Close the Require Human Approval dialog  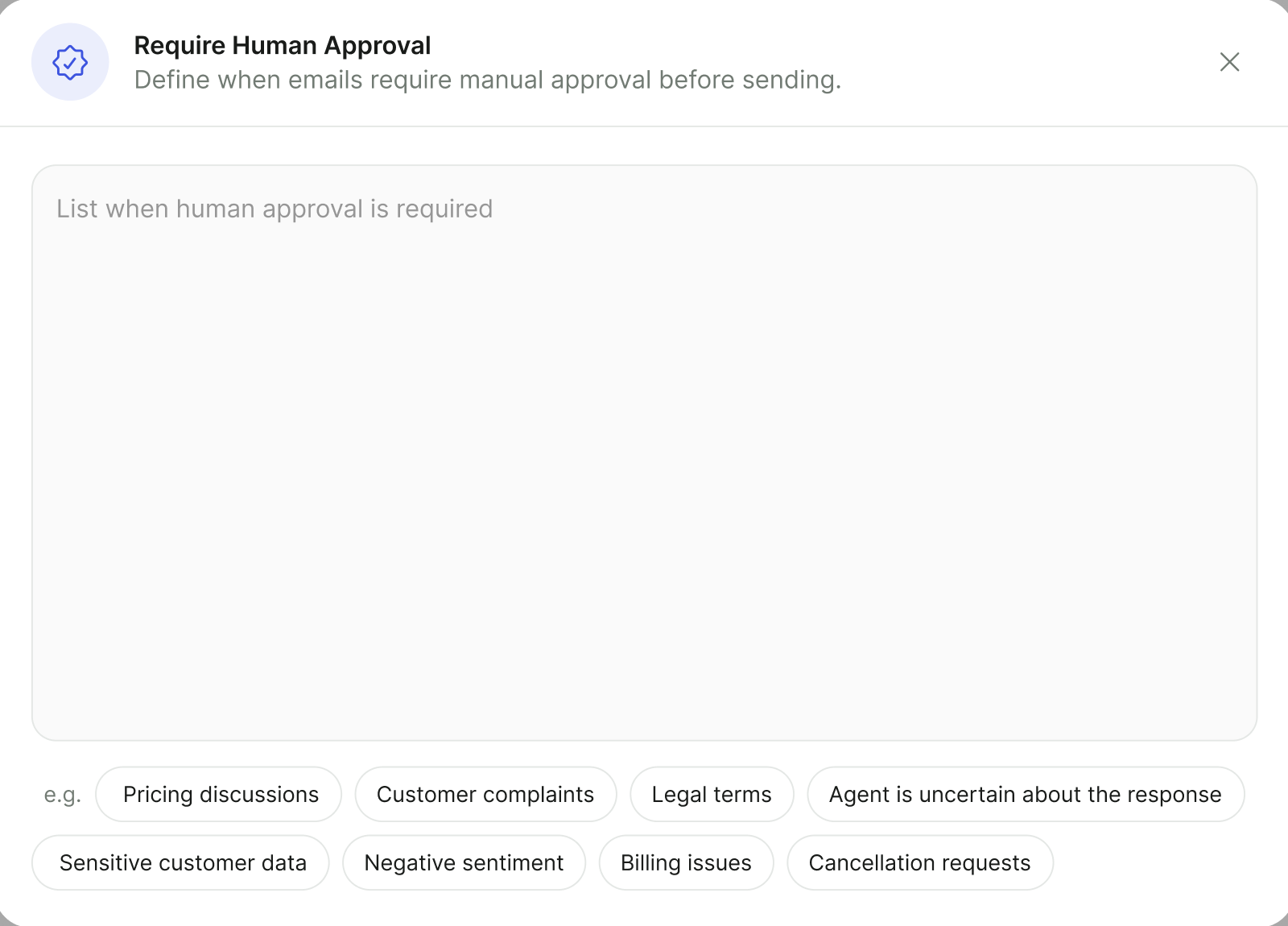tap(1229, 62)
